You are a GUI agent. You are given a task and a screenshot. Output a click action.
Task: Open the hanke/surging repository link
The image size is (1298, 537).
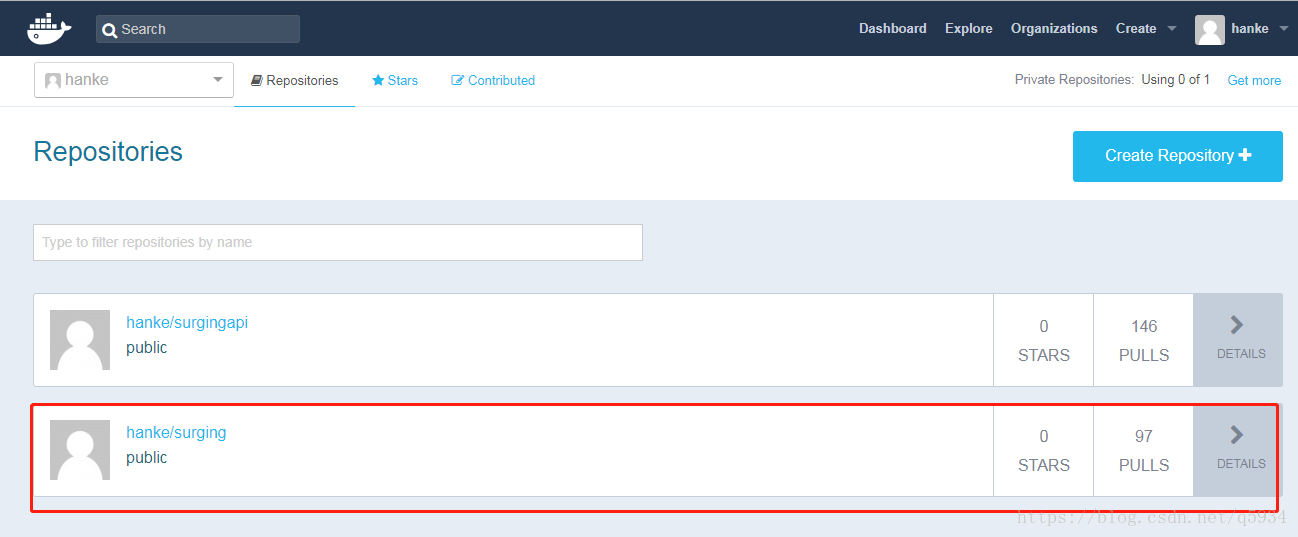tap(176, 433)
